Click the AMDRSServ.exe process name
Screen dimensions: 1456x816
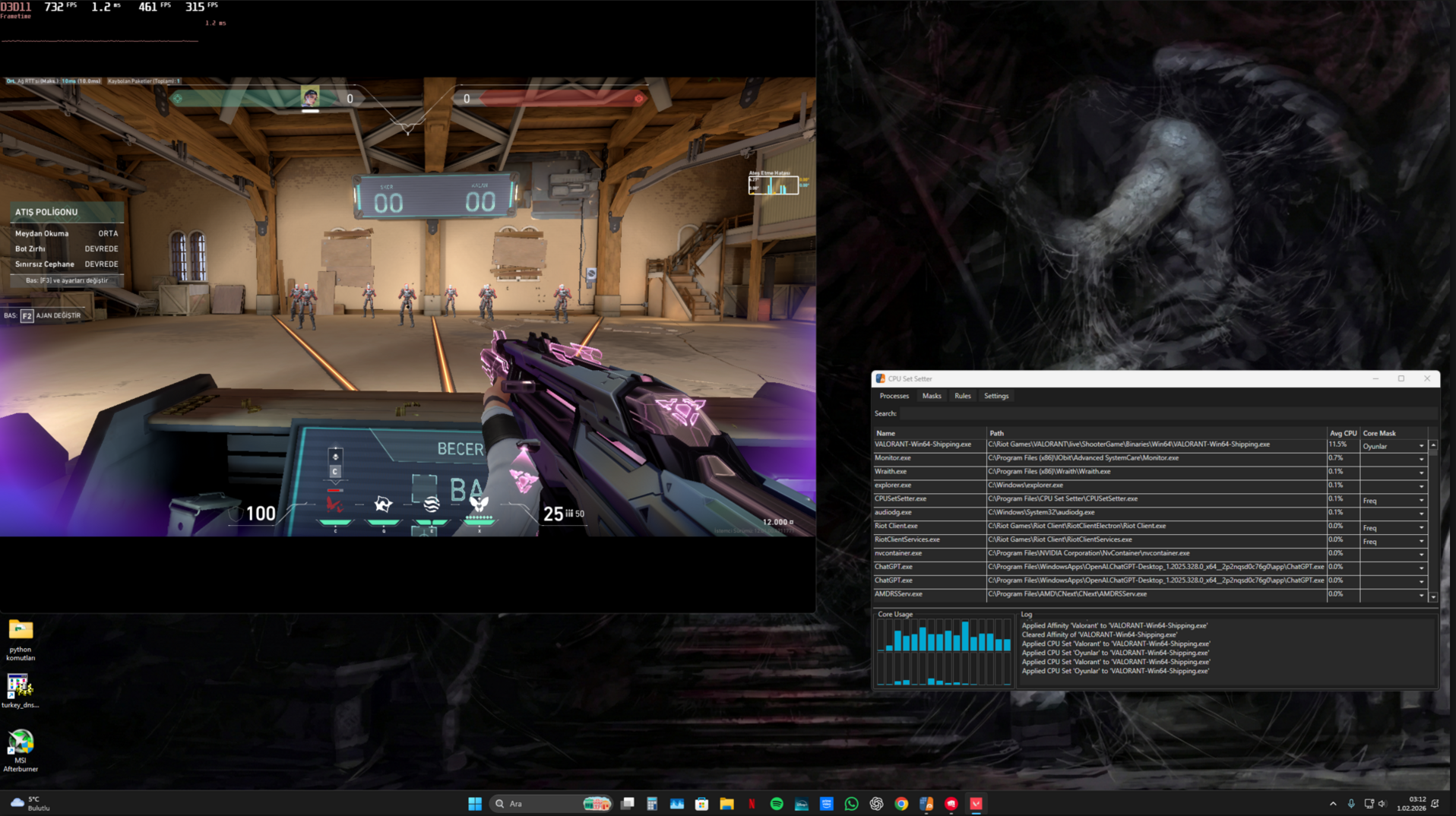tap(898, 594)
